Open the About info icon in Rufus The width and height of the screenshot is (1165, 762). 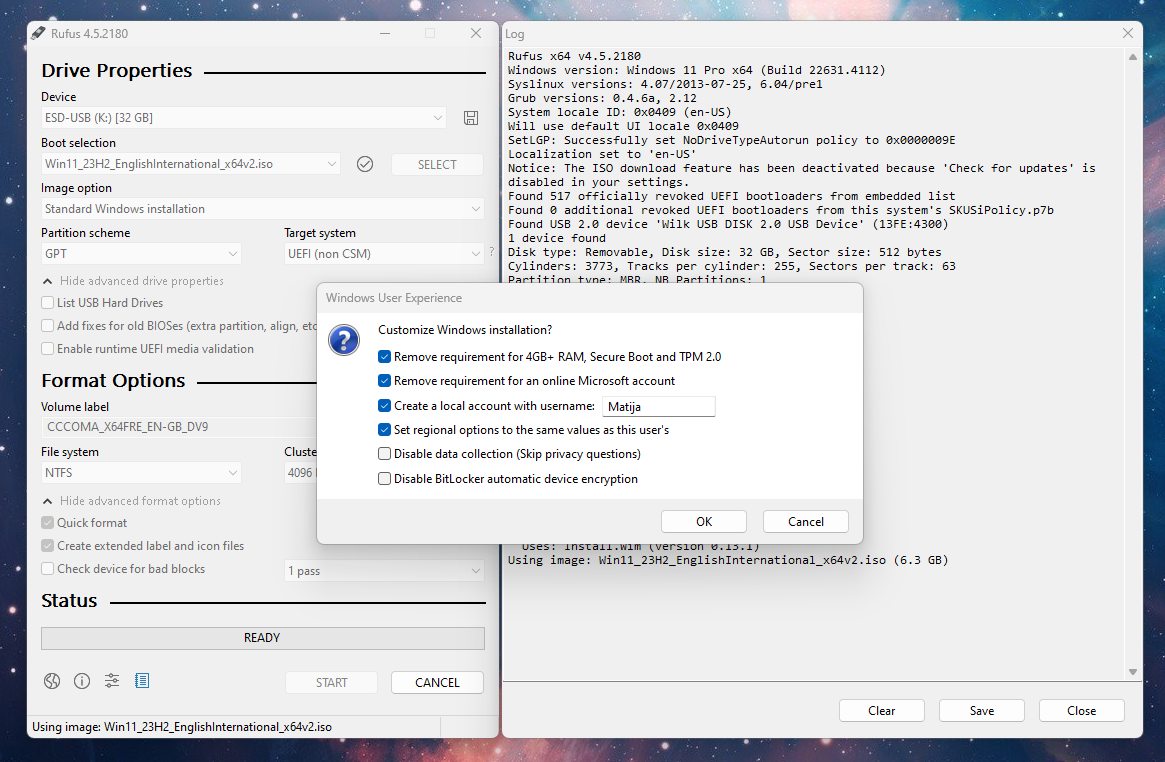[82, 681]
